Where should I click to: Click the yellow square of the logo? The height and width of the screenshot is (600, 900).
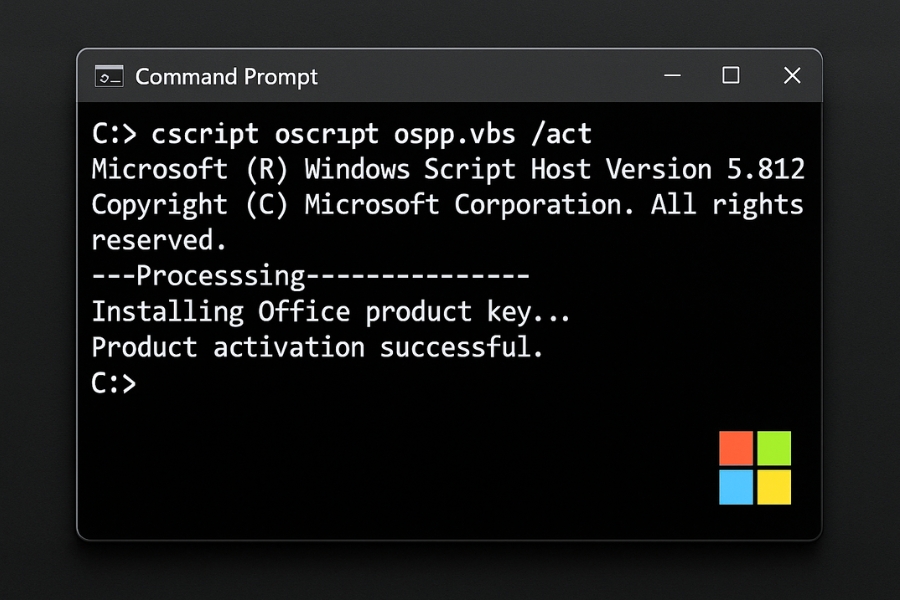click(x=774, y=487)
